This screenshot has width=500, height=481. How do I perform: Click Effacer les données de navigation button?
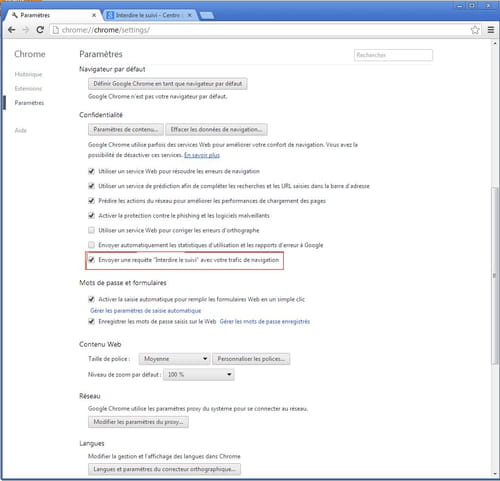pos(216,129)
